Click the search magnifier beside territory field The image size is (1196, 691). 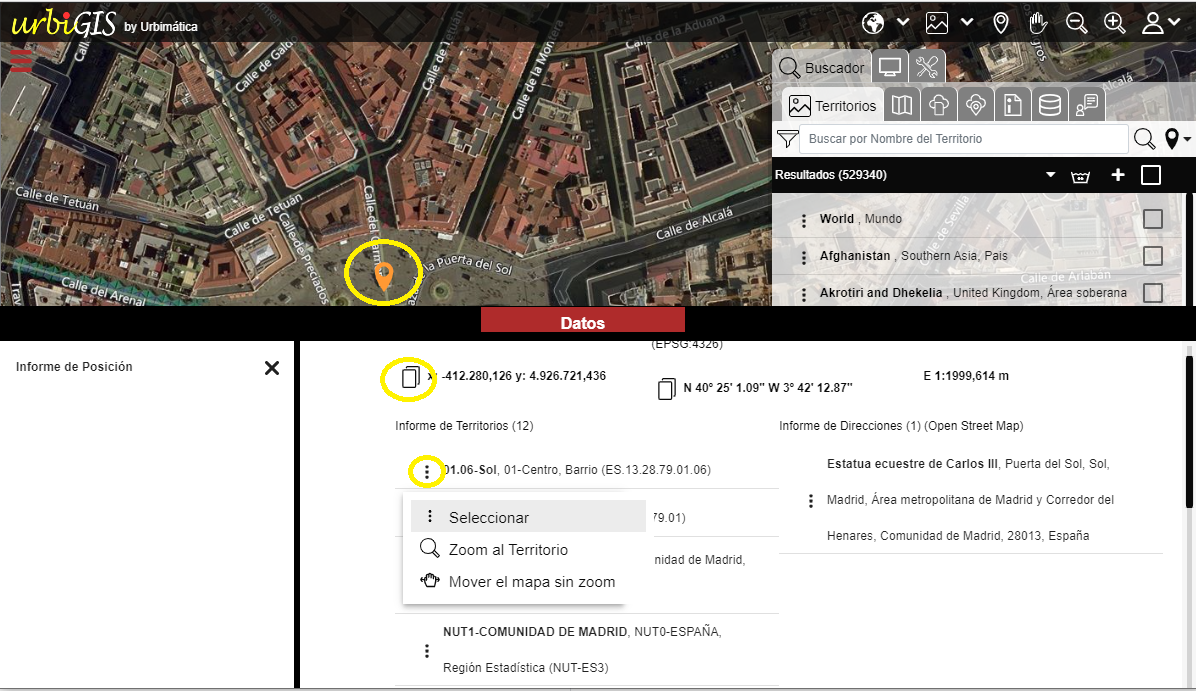tap(1144, 139)
